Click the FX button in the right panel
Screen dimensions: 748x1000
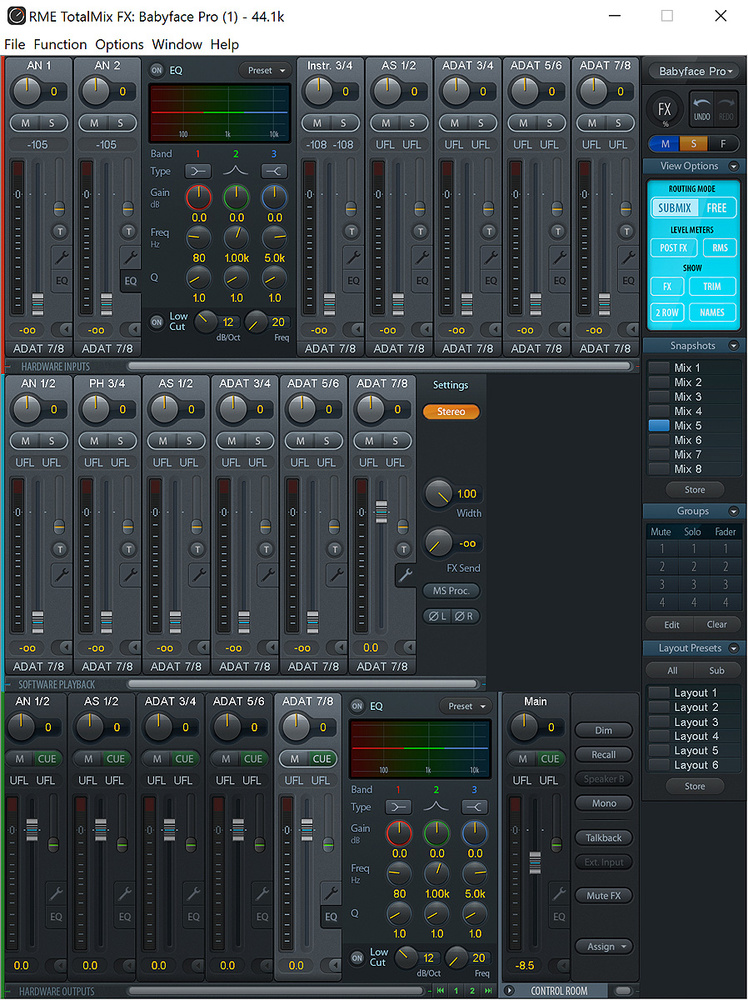(x=663, y=110)
